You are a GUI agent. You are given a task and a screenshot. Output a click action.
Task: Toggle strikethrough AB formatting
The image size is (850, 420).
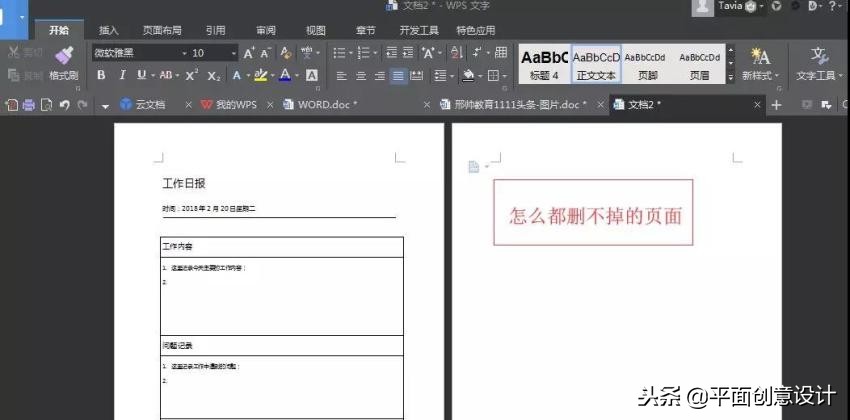click(x=166, y=75)
